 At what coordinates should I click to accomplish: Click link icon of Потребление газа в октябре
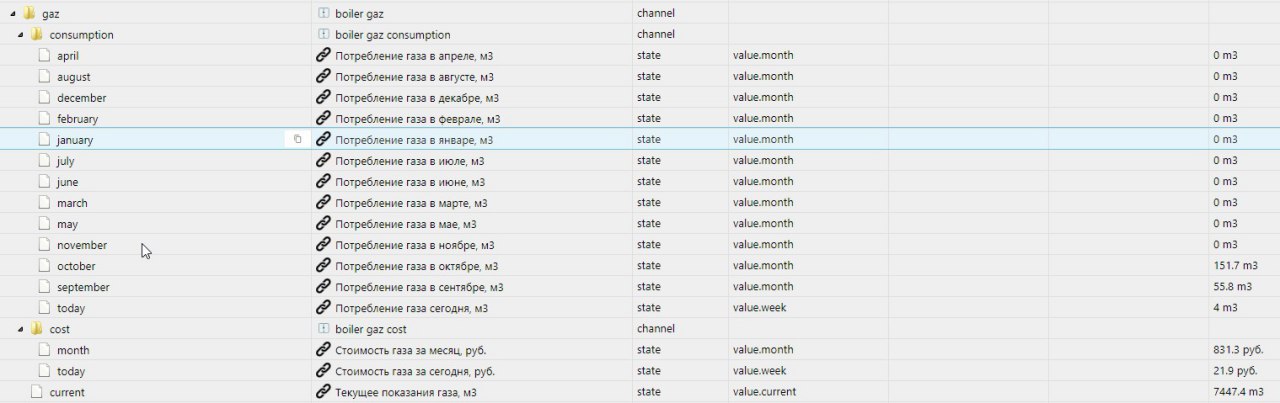click(x=323, y=266)
